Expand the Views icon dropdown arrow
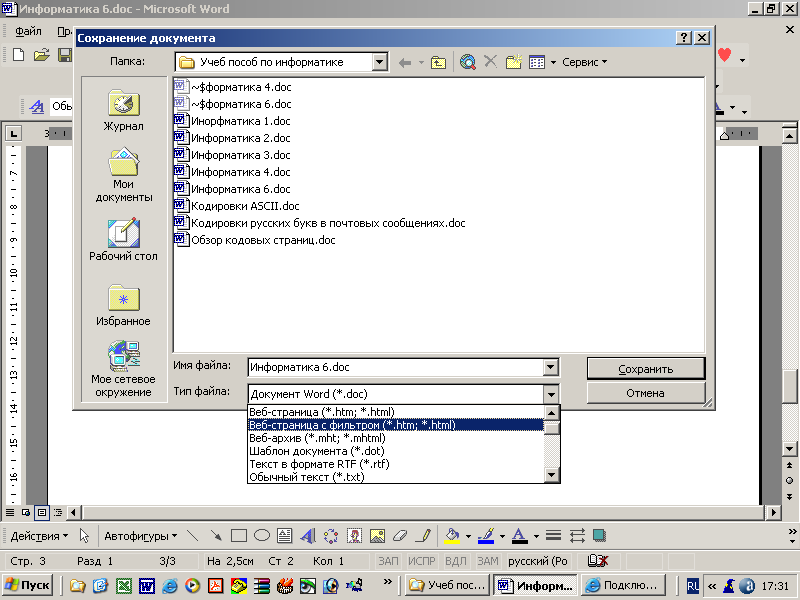This screenshot has width=800, height=600. coord(553,63)
